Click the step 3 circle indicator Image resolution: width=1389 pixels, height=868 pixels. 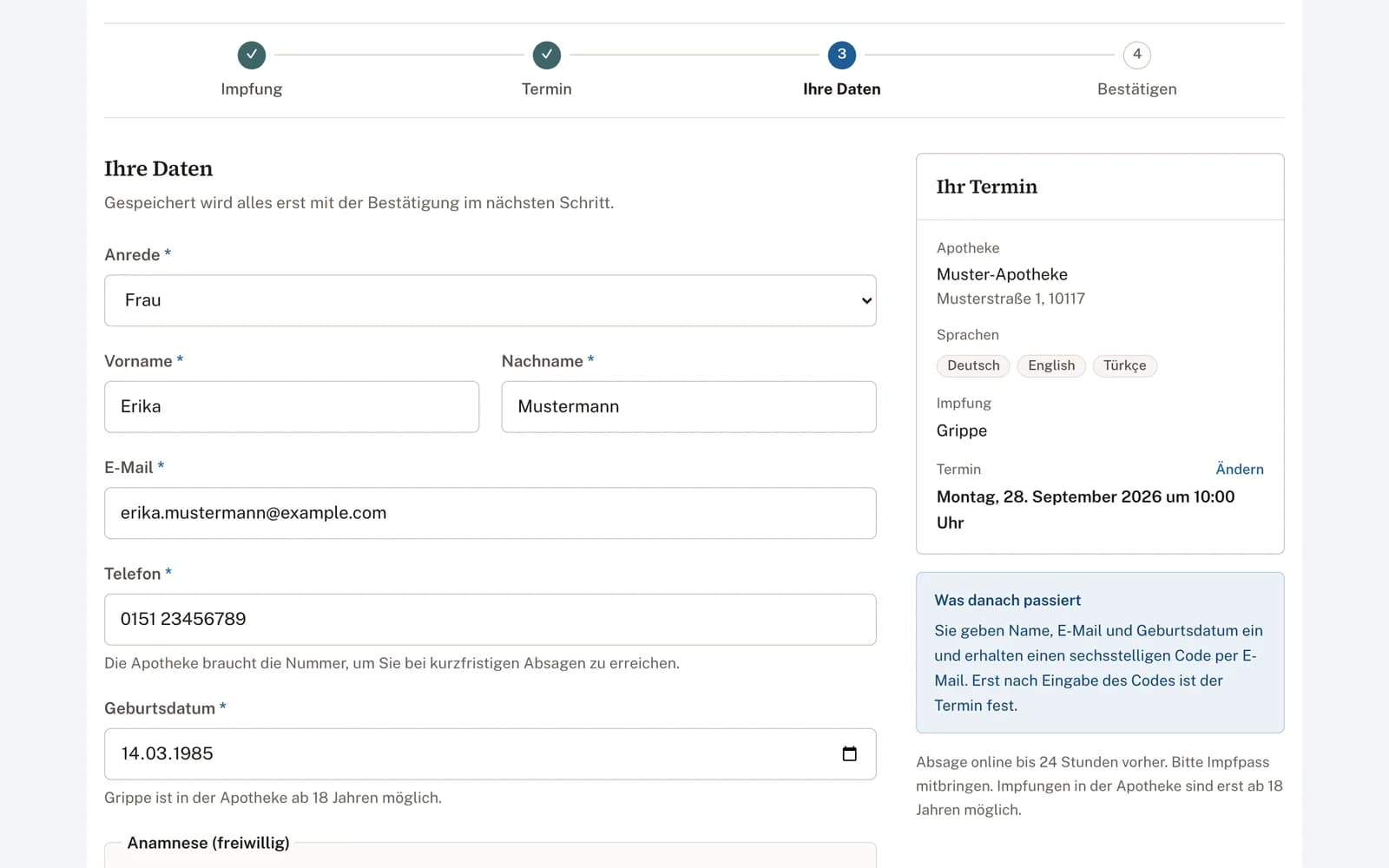[842, 55]
